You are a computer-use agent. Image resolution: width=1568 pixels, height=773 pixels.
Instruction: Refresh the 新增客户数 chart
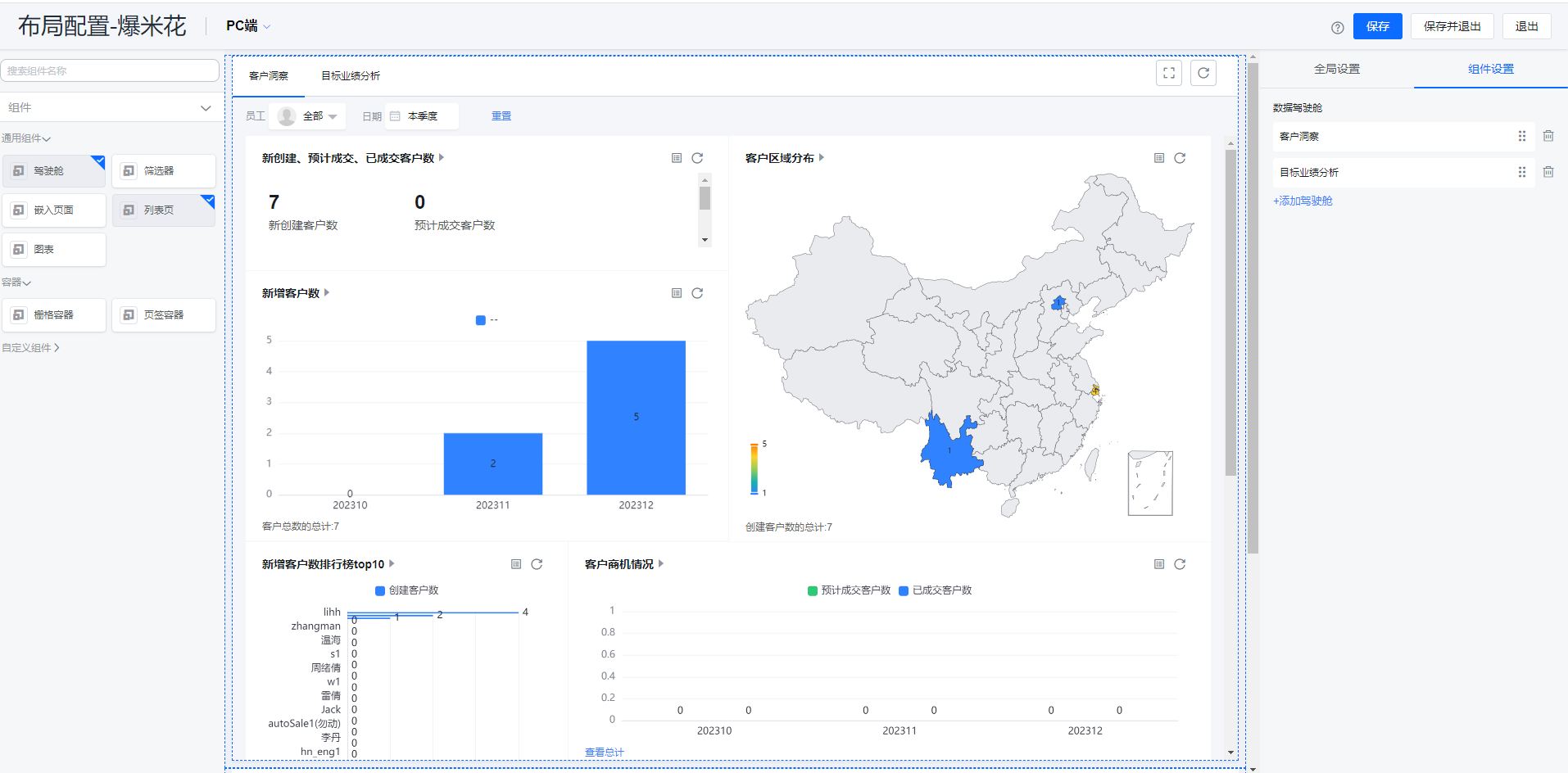697,293
